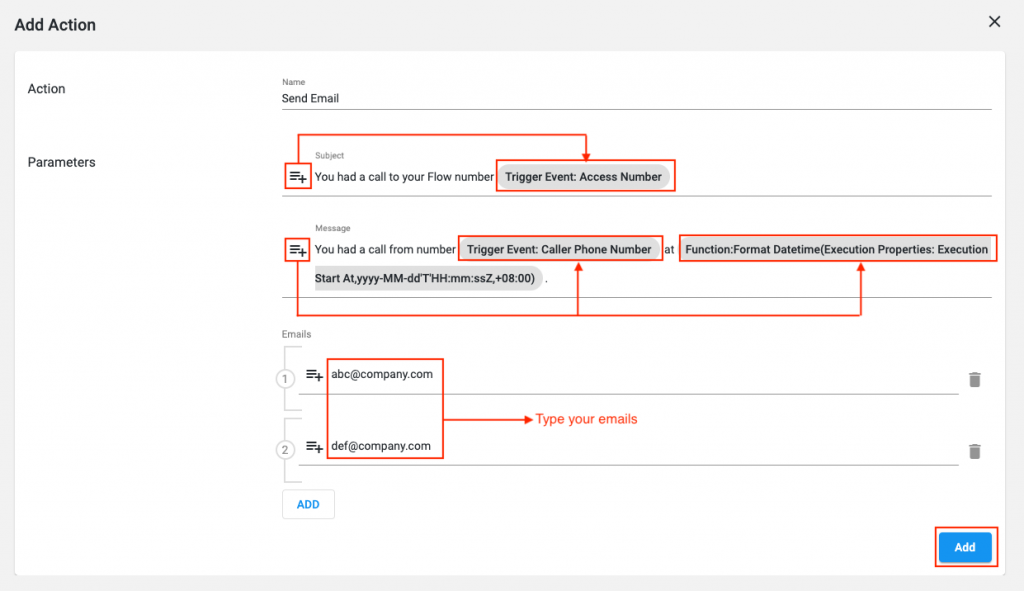1024x591 pixels.
Task: Click the white ADD email button
Action: coord(308,504)
